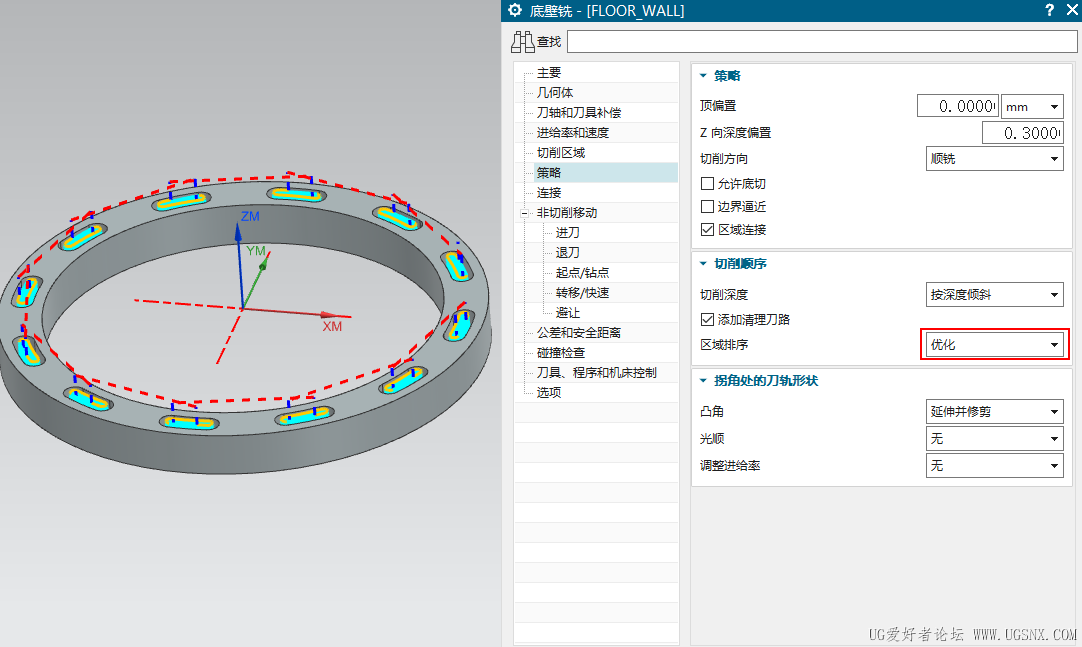This screenshot has height=647, width=1082.
Task: Open the mm unit dropdown
Action: tap(1032, 106)
